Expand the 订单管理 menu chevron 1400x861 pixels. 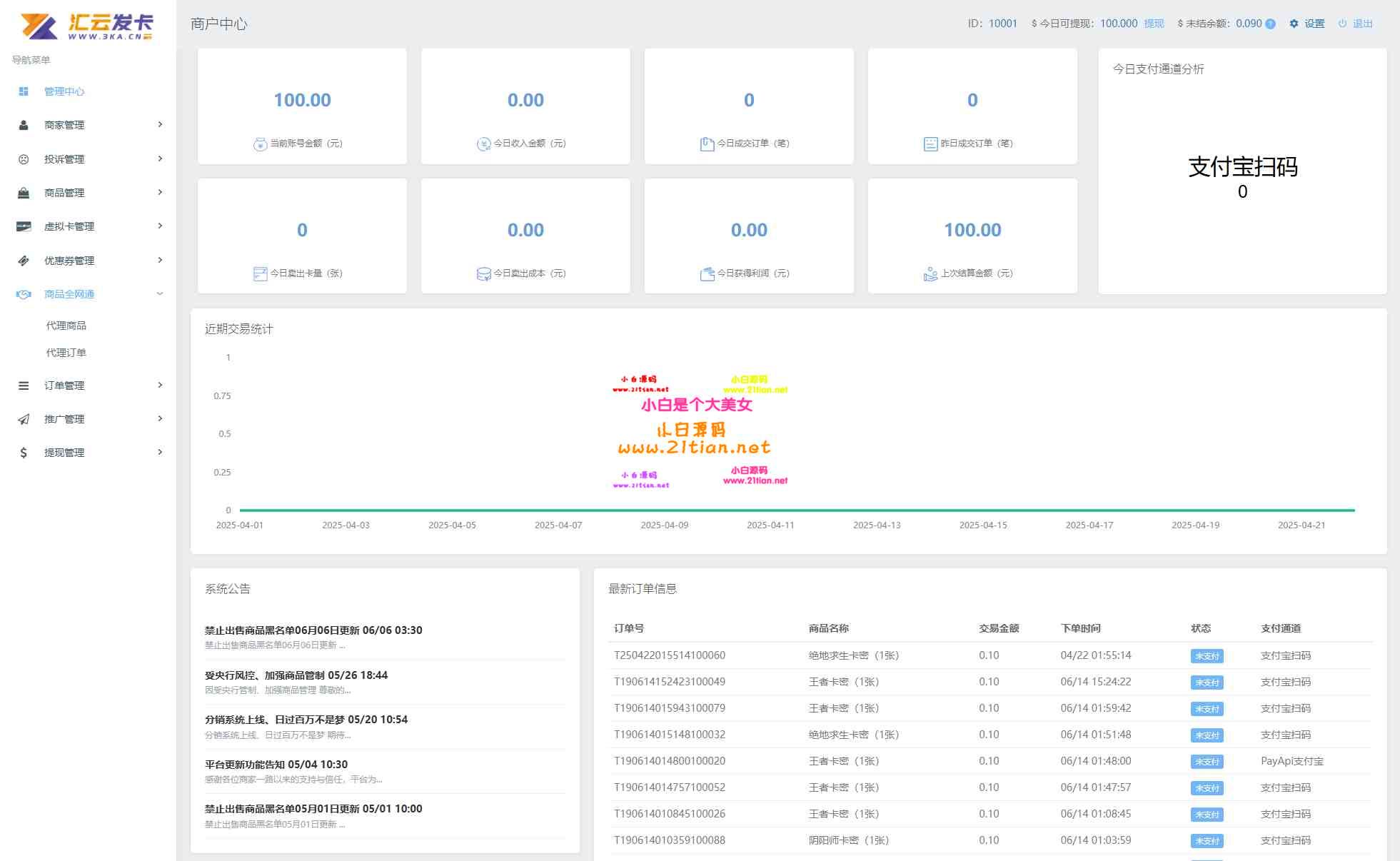coord(160,385)
